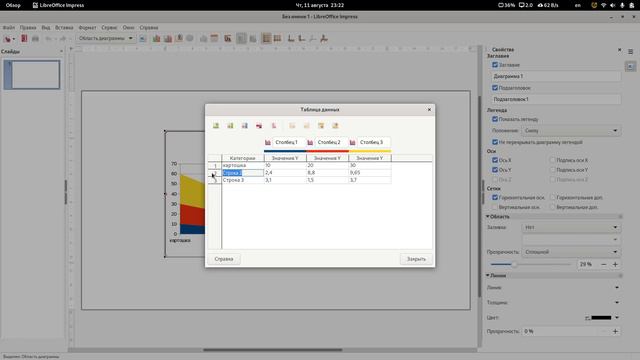
Task: Click Insert Series icon in data table dialog
Action: (x=230, y=126)
